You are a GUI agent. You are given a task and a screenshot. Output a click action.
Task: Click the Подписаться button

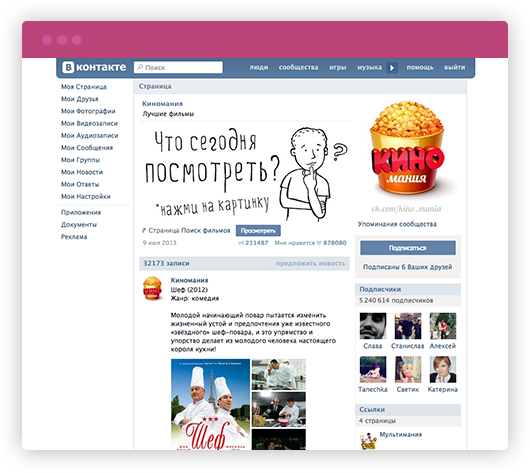pyautogui.click(x=408, y=248)
